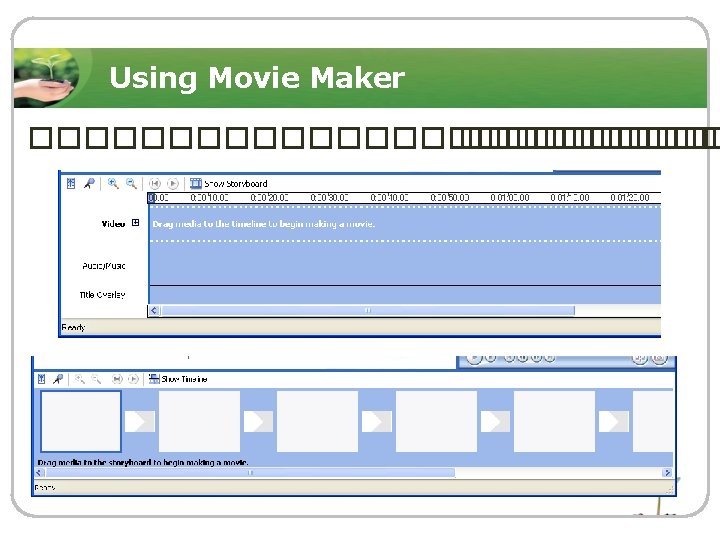
Task: Click transition cell after third storyboard clip
Action: coord(377,422)
